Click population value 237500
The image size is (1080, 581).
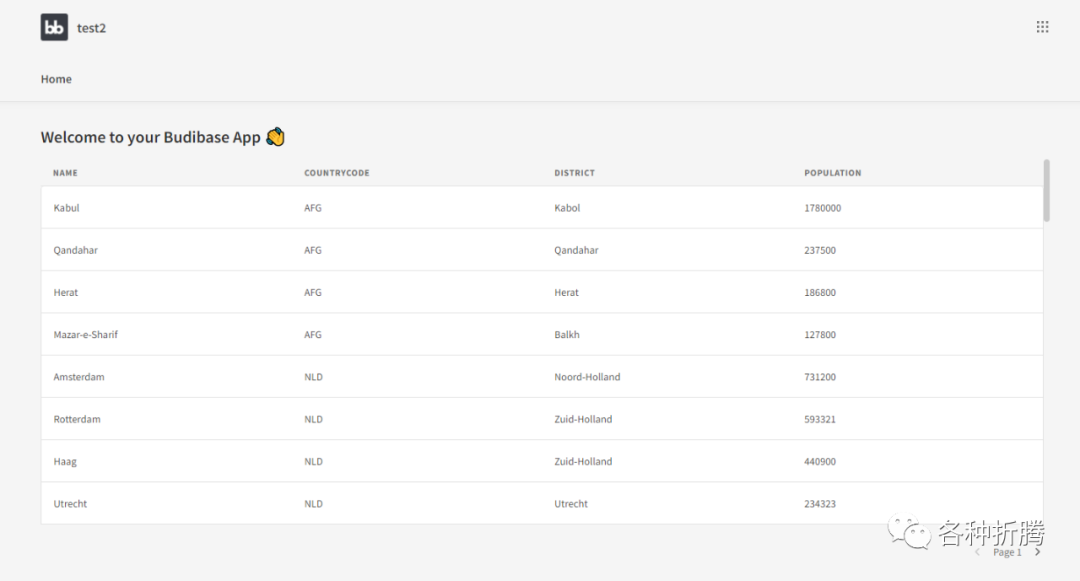coord(820,251)
